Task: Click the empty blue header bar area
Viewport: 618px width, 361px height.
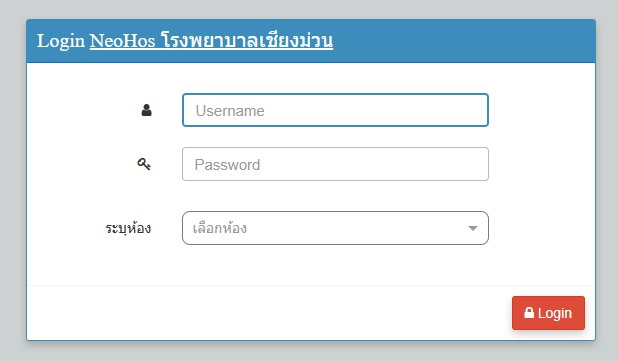Action: pyautogui.click(x=463, y=41)
